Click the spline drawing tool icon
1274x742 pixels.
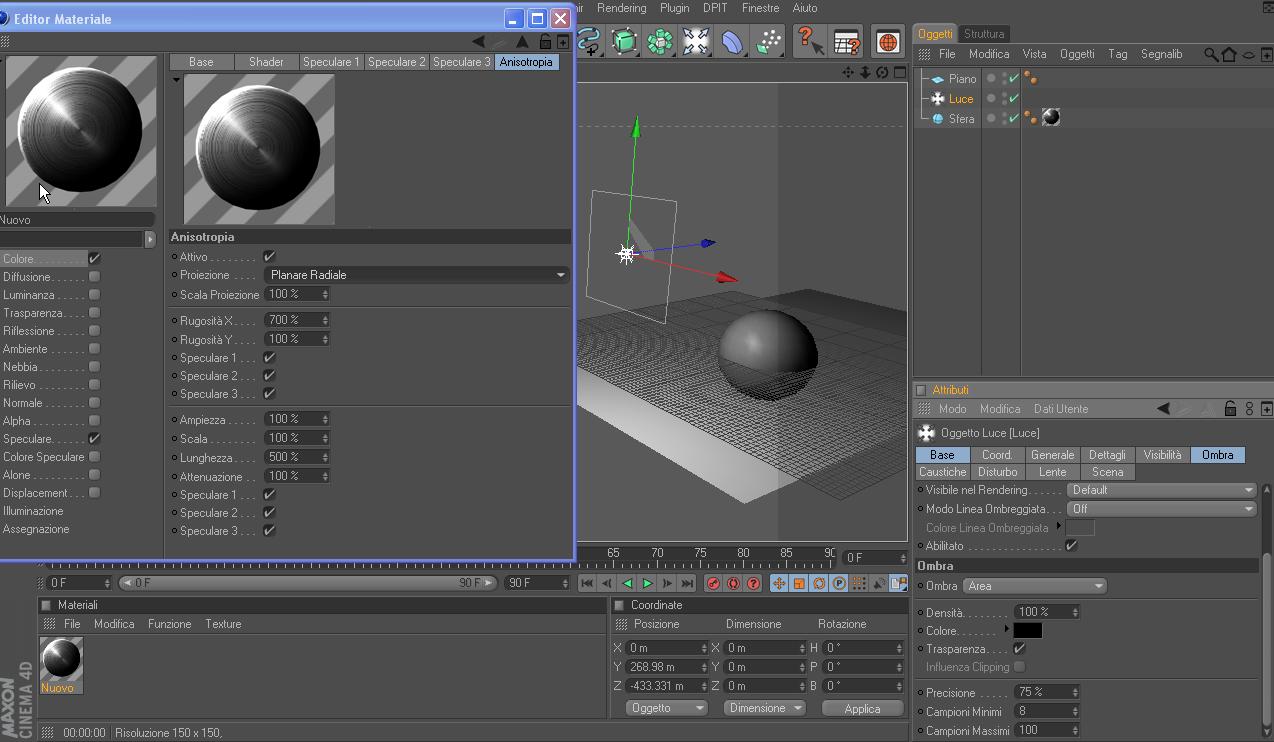click(x=589, y=41)
